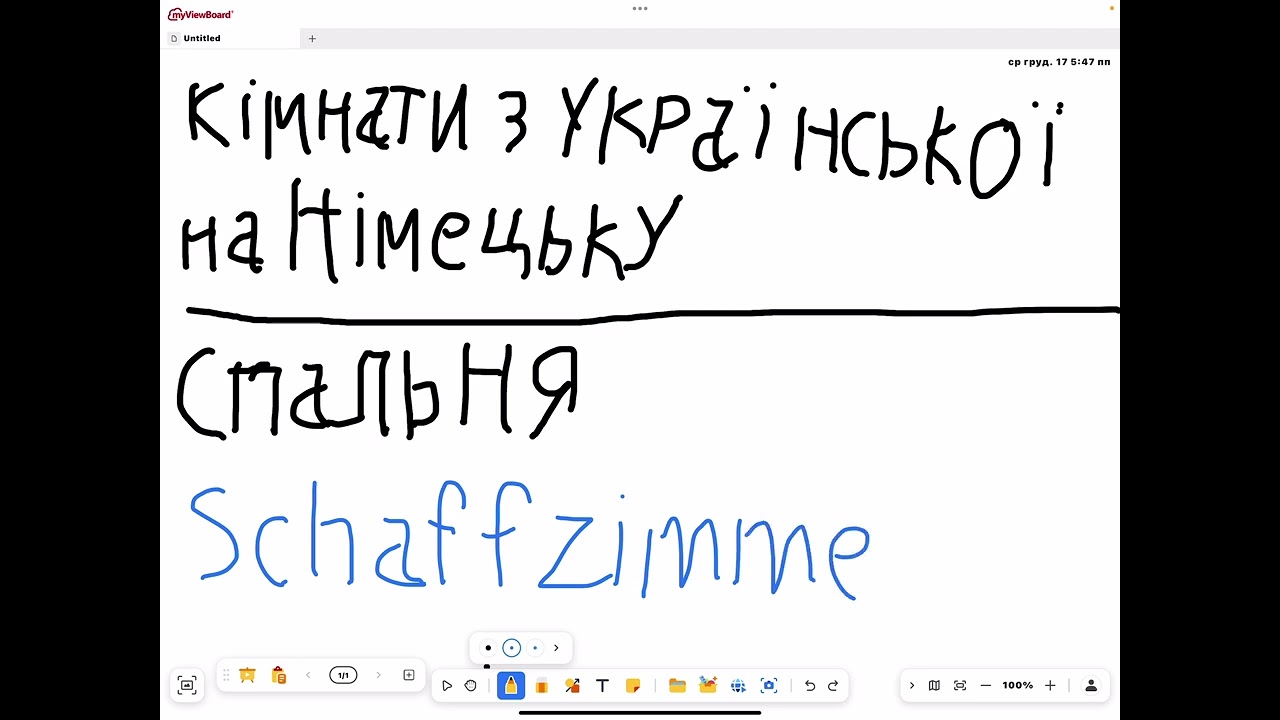Click the myViewBoard logo
The height and width of the screenshot is (720, 1280).
click(x=201, y=14)
